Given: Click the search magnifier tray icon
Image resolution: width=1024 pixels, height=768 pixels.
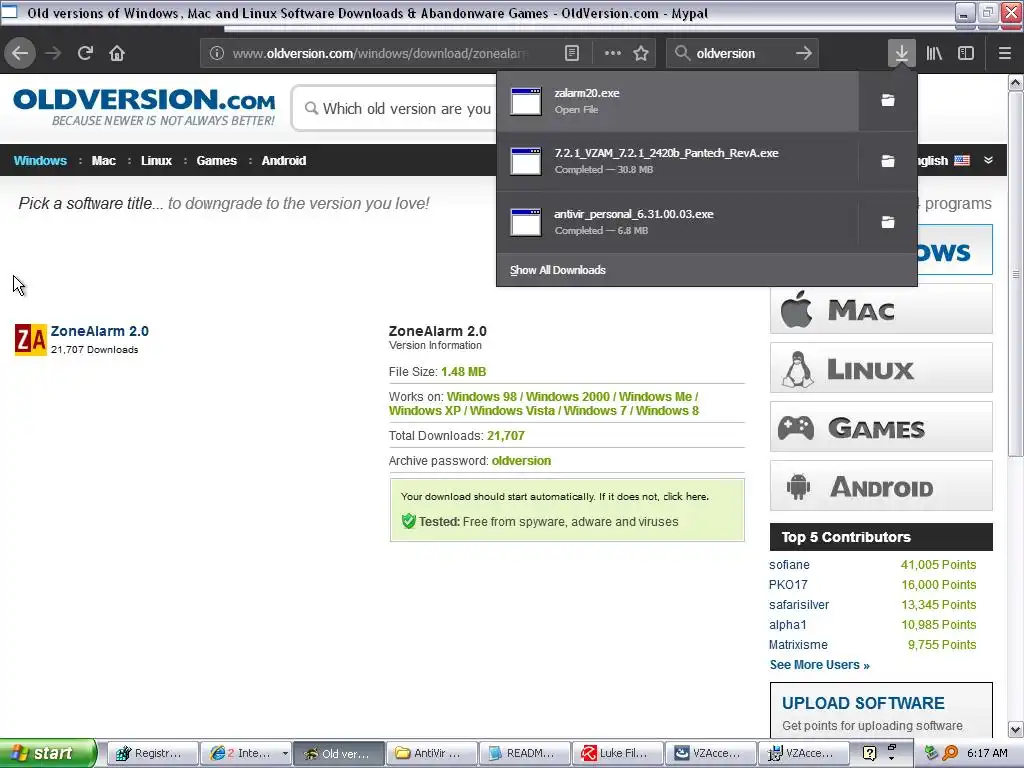Looking at the screenshot, I should pos(950,753).
